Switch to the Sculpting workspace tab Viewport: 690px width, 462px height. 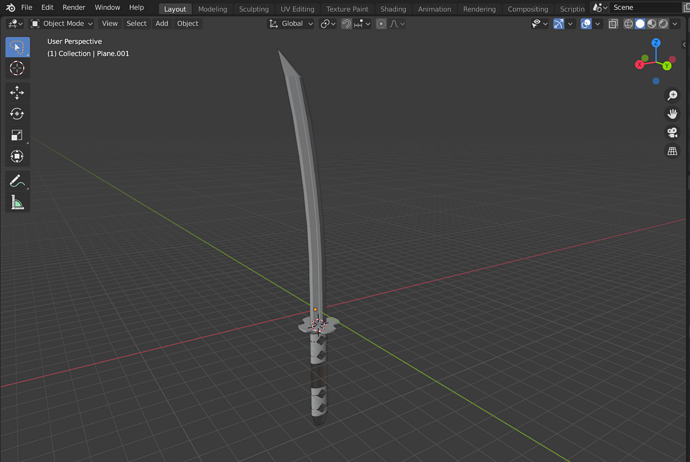coord(253,9)
